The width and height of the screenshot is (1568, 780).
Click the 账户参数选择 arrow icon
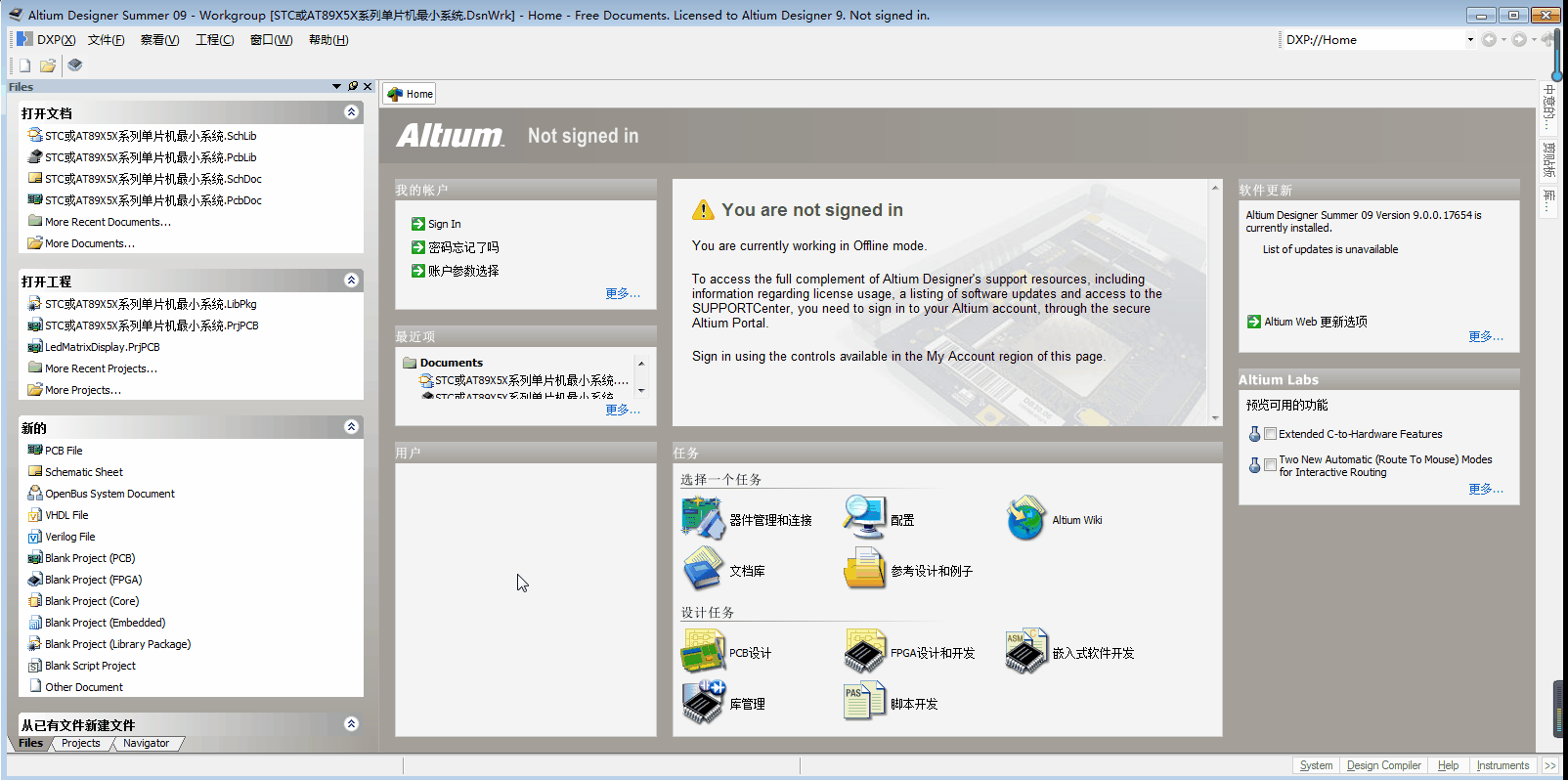point(418,271)
